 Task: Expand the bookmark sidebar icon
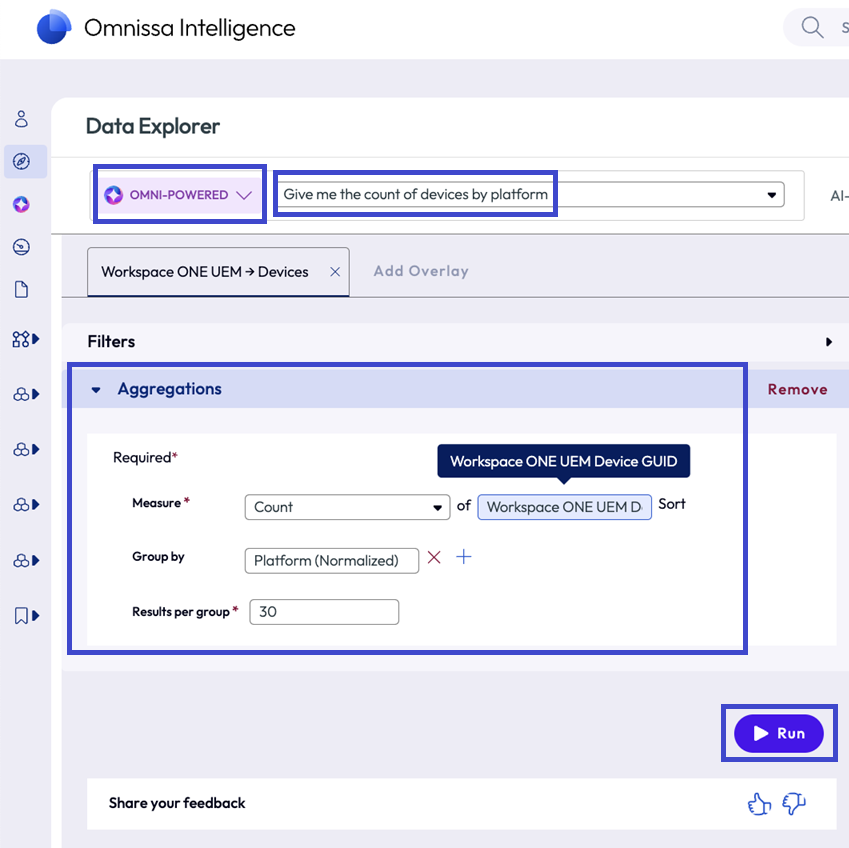click(x=26, y=616)
